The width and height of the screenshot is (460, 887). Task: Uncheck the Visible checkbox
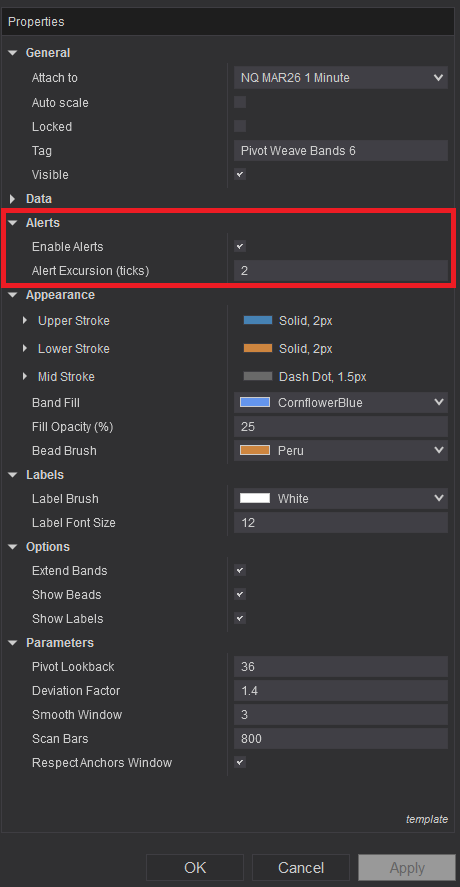tap(240, 174)
